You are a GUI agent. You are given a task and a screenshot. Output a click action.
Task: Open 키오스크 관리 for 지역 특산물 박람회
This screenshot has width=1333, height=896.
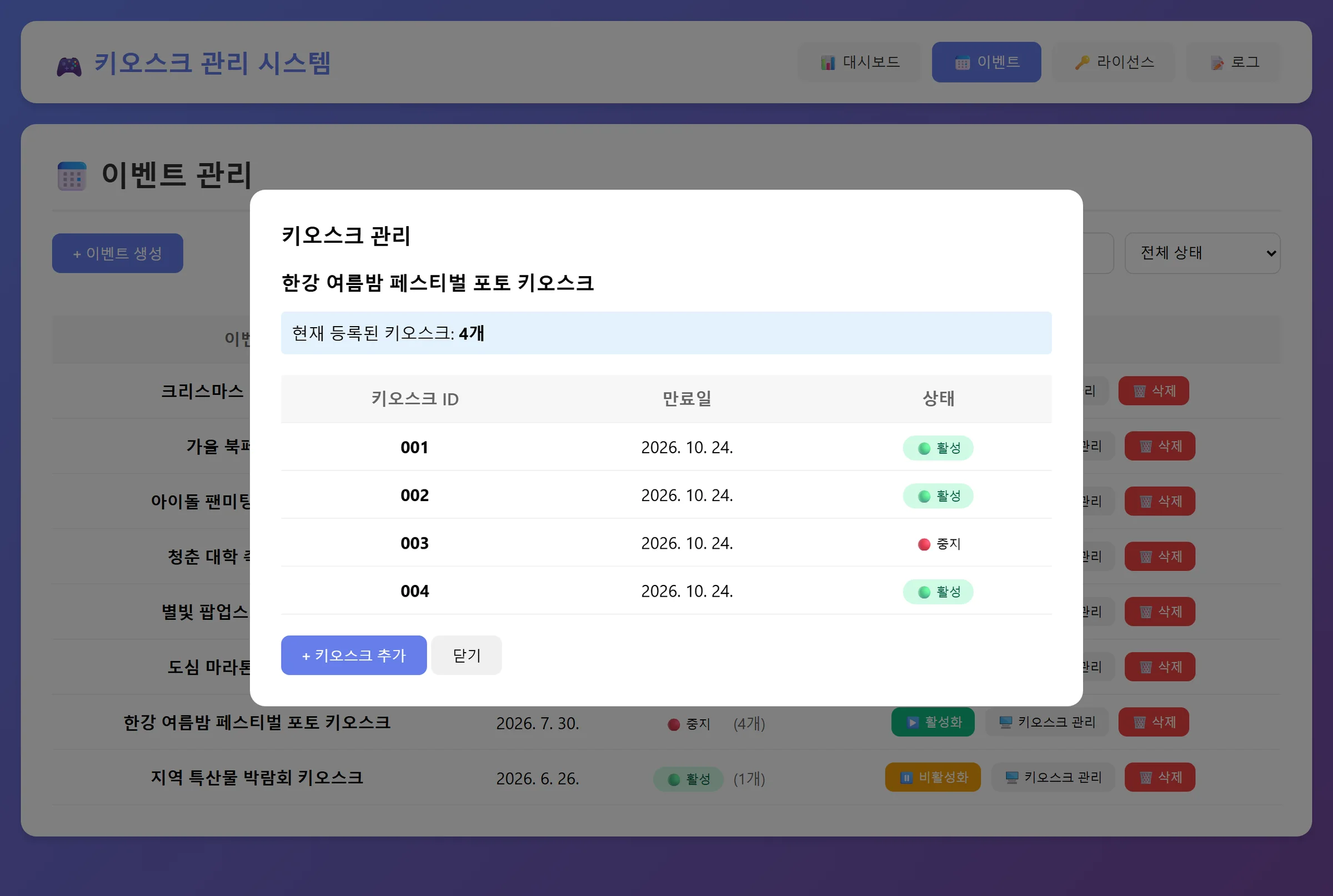(1053, 777)
